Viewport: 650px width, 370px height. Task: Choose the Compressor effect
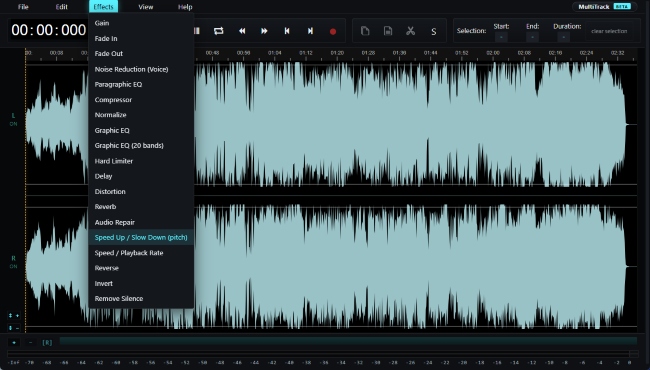pyautogui.click(x=141, y=100)
